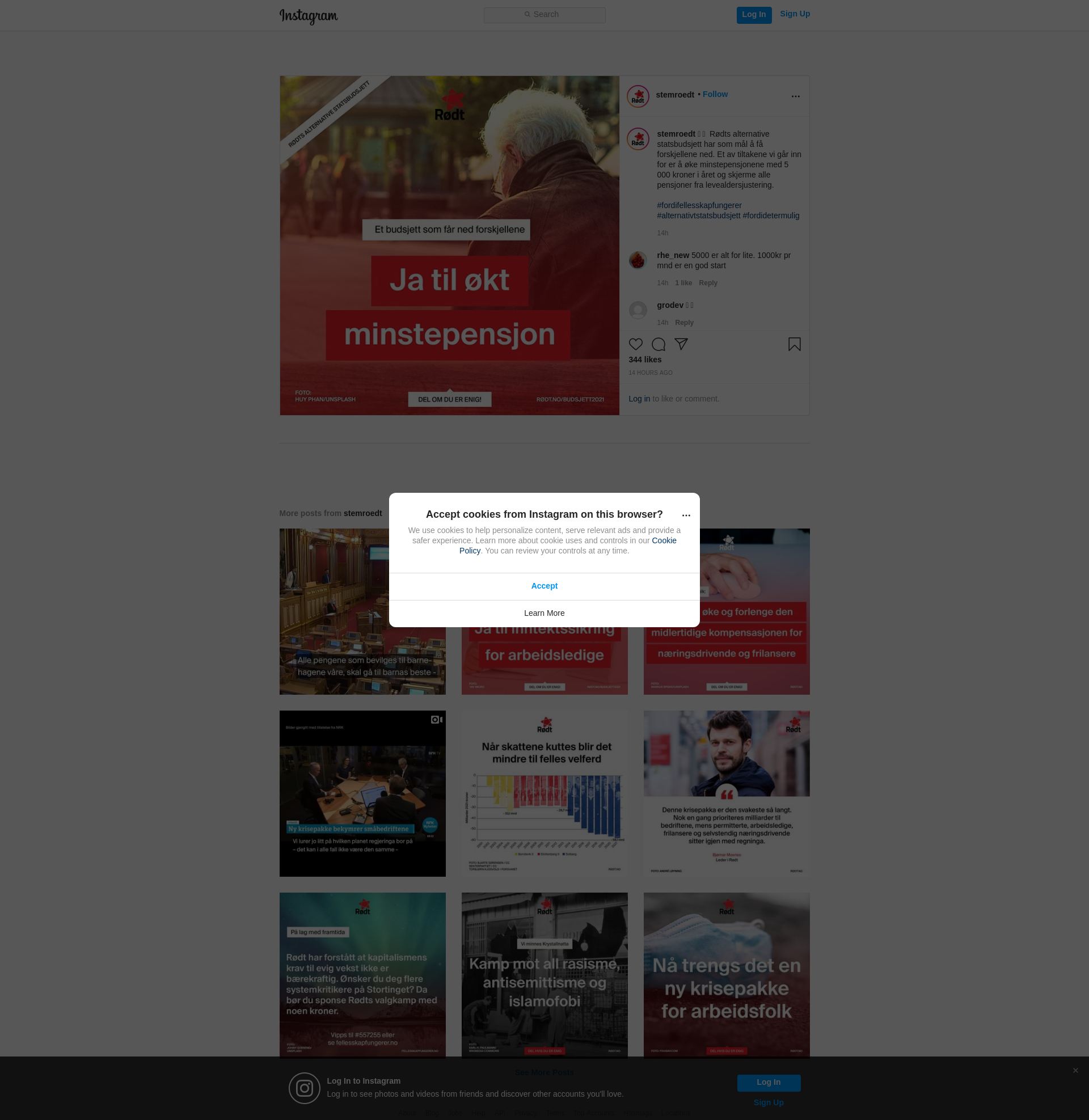This screenshot has width=1089, height=1120.
Task: Follow the stemroedt account
Action: point(715,94)
